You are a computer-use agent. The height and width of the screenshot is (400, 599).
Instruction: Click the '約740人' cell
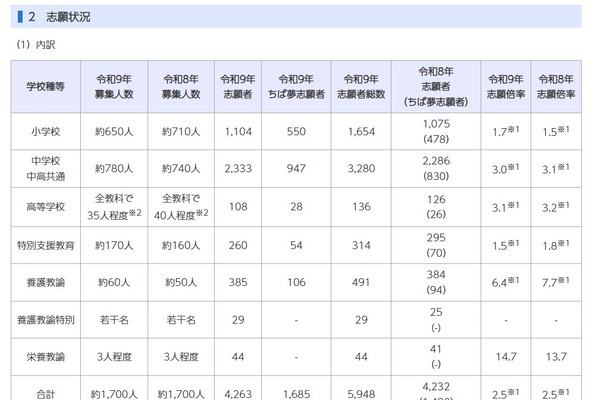pos(181,168)
